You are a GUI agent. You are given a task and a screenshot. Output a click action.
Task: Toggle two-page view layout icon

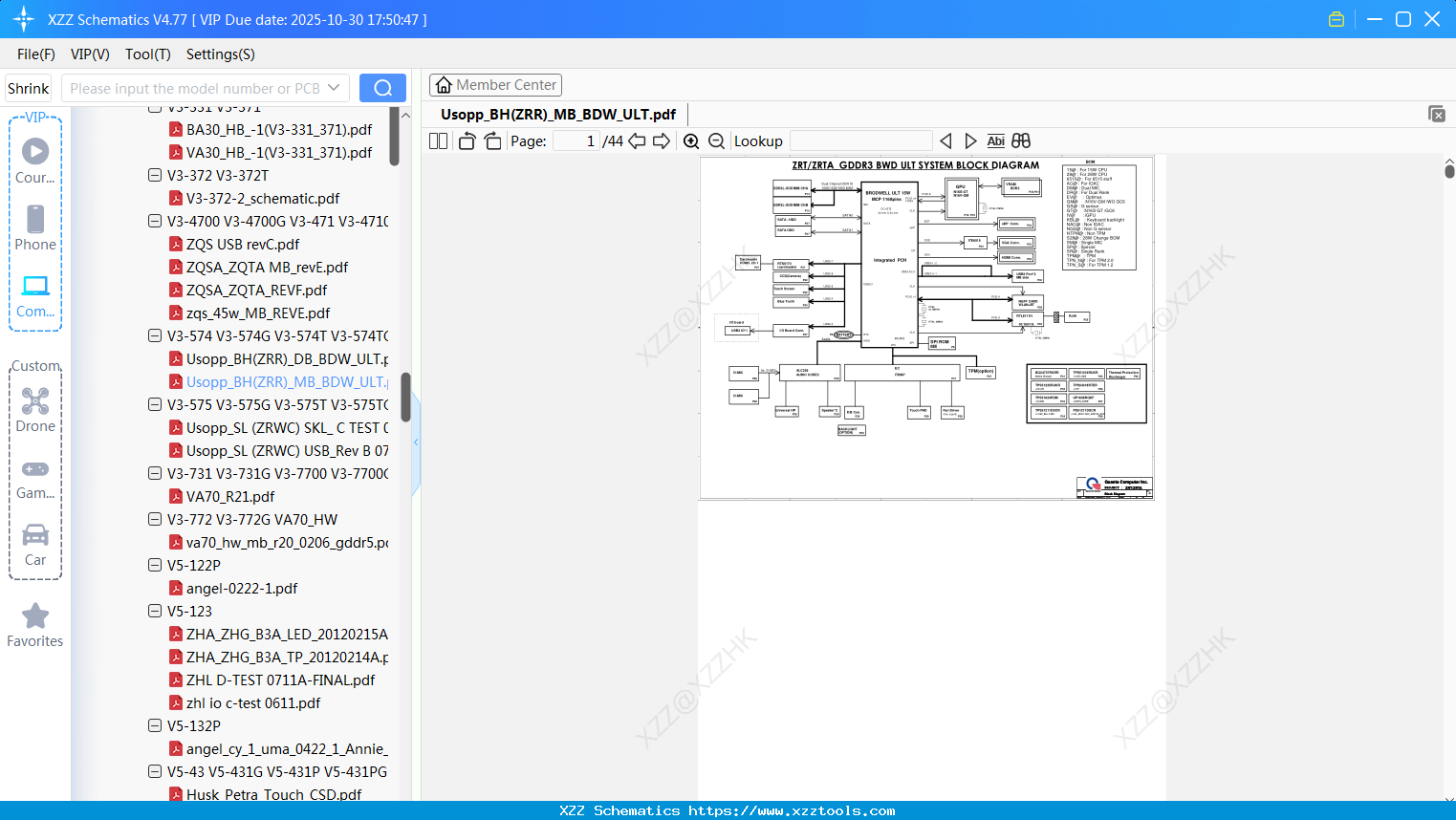[x=438, y=141]
